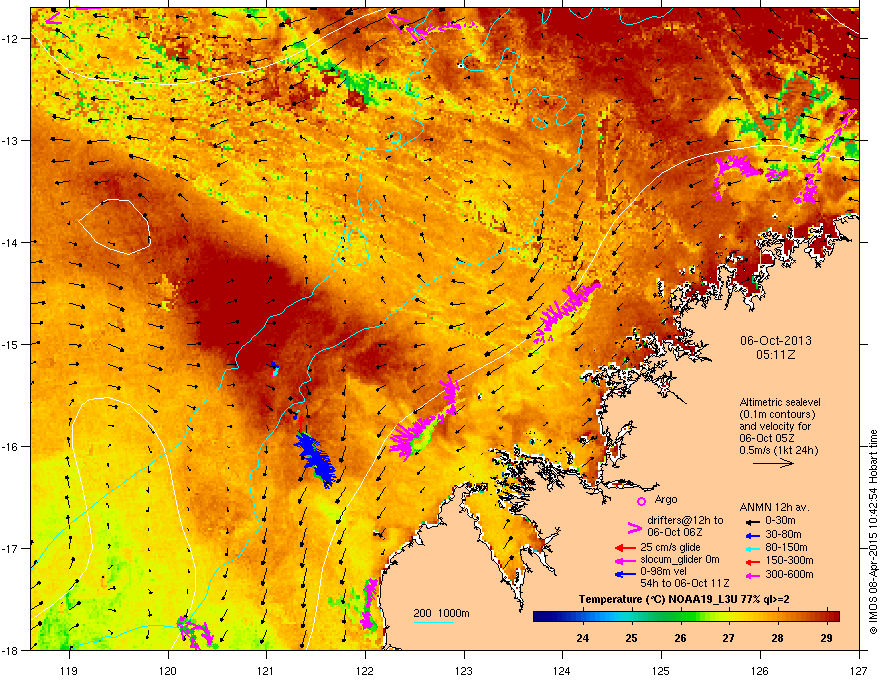Click the 'drifters@12h to' legend label

(x=685, y=521)
